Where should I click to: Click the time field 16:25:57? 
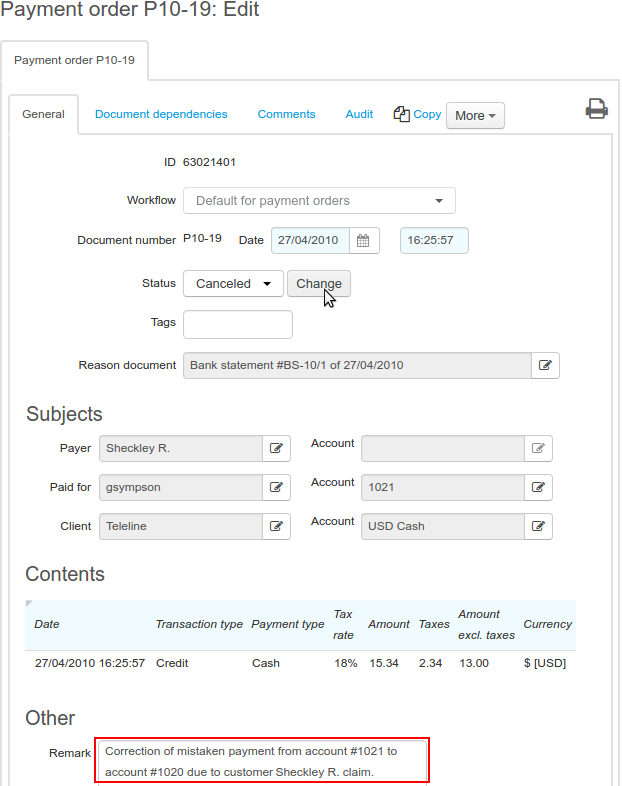[434, 241]
